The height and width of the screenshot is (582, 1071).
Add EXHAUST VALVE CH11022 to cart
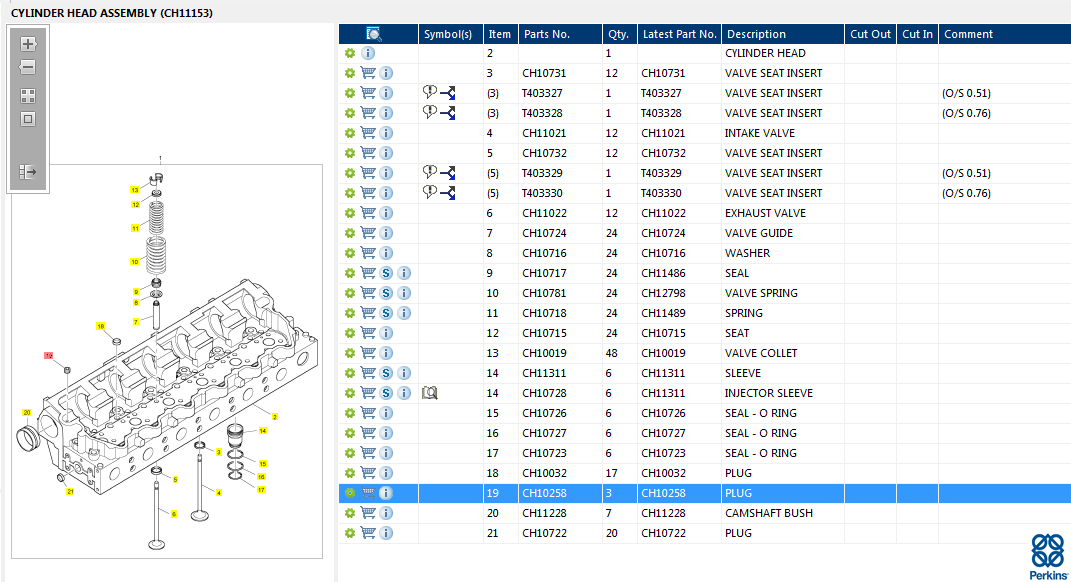pyautogui.click(x=368, y=213)
